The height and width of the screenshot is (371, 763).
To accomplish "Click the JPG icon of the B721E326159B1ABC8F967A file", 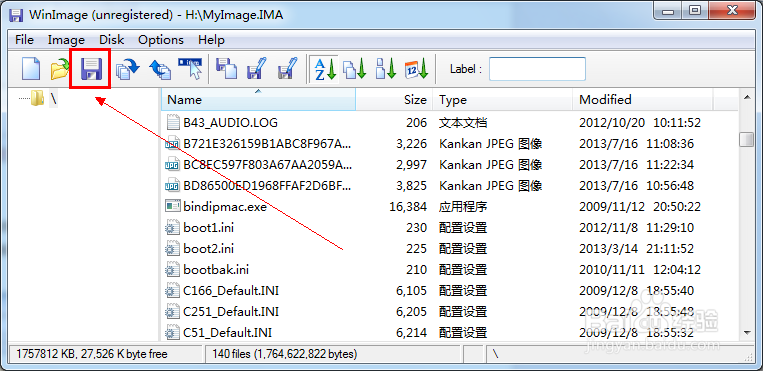I will pos(173,144).
